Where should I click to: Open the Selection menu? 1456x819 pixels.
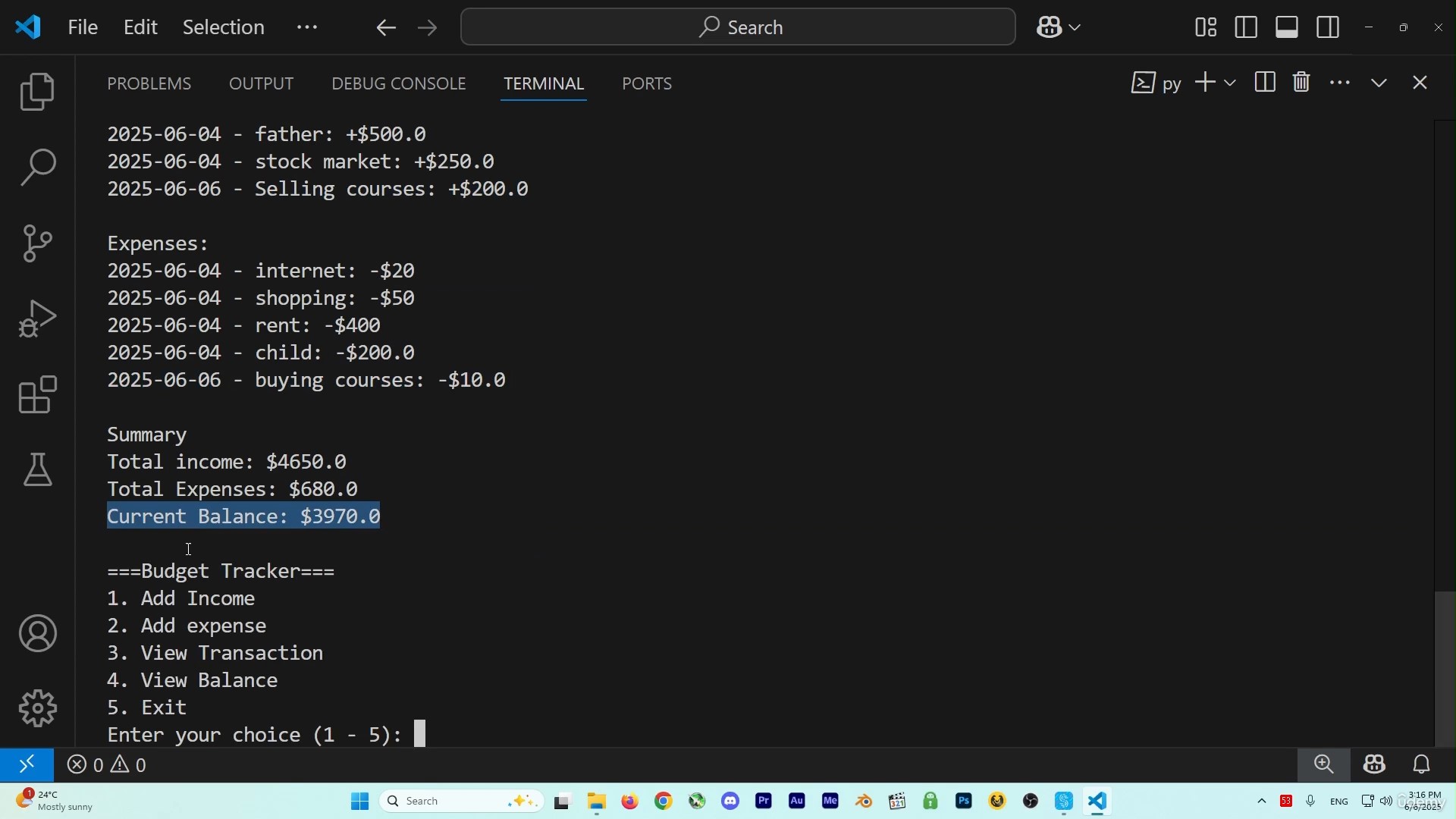(x=224, y=27)
